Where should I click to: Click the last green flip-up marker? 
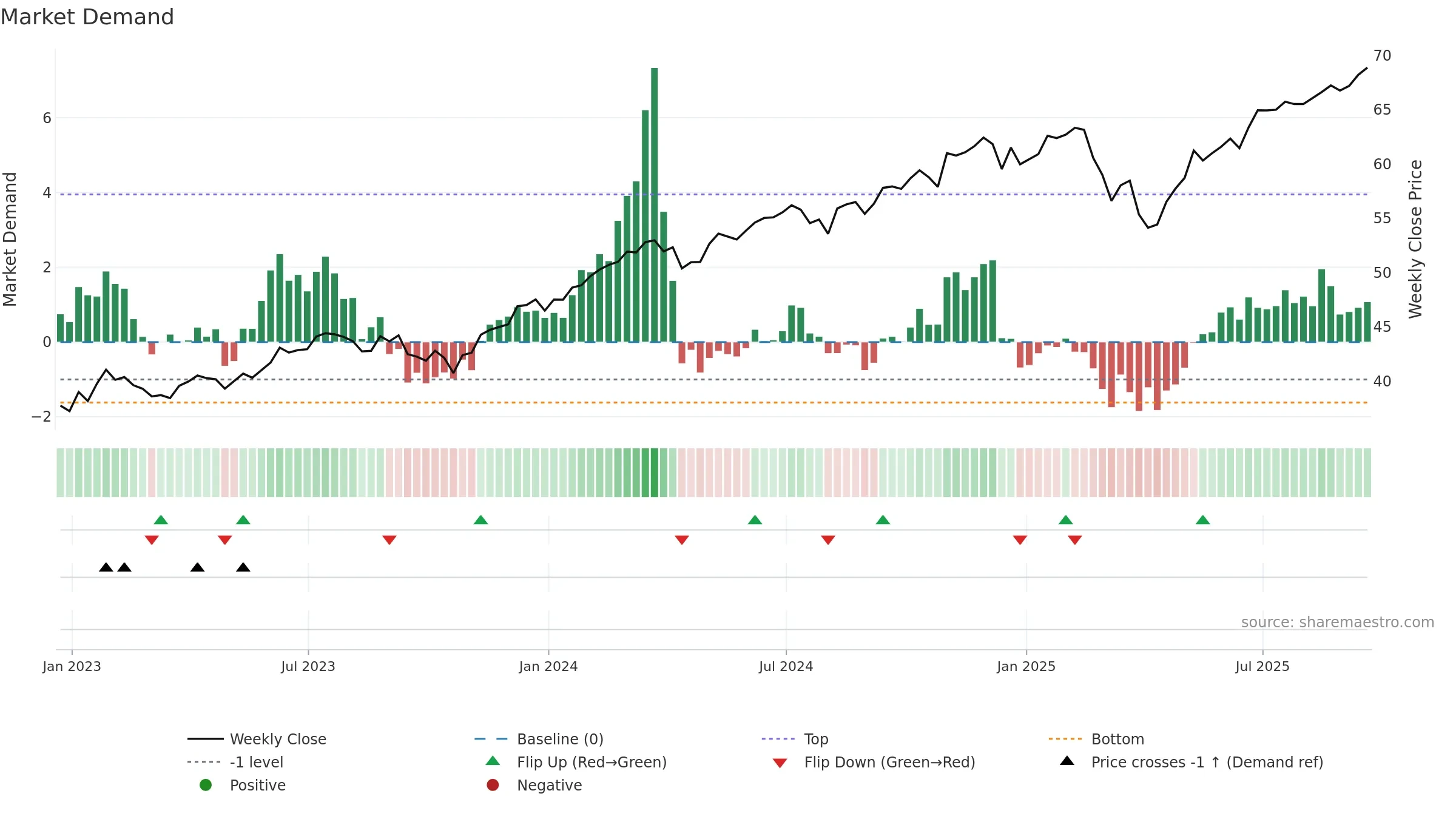(1203, 520)
